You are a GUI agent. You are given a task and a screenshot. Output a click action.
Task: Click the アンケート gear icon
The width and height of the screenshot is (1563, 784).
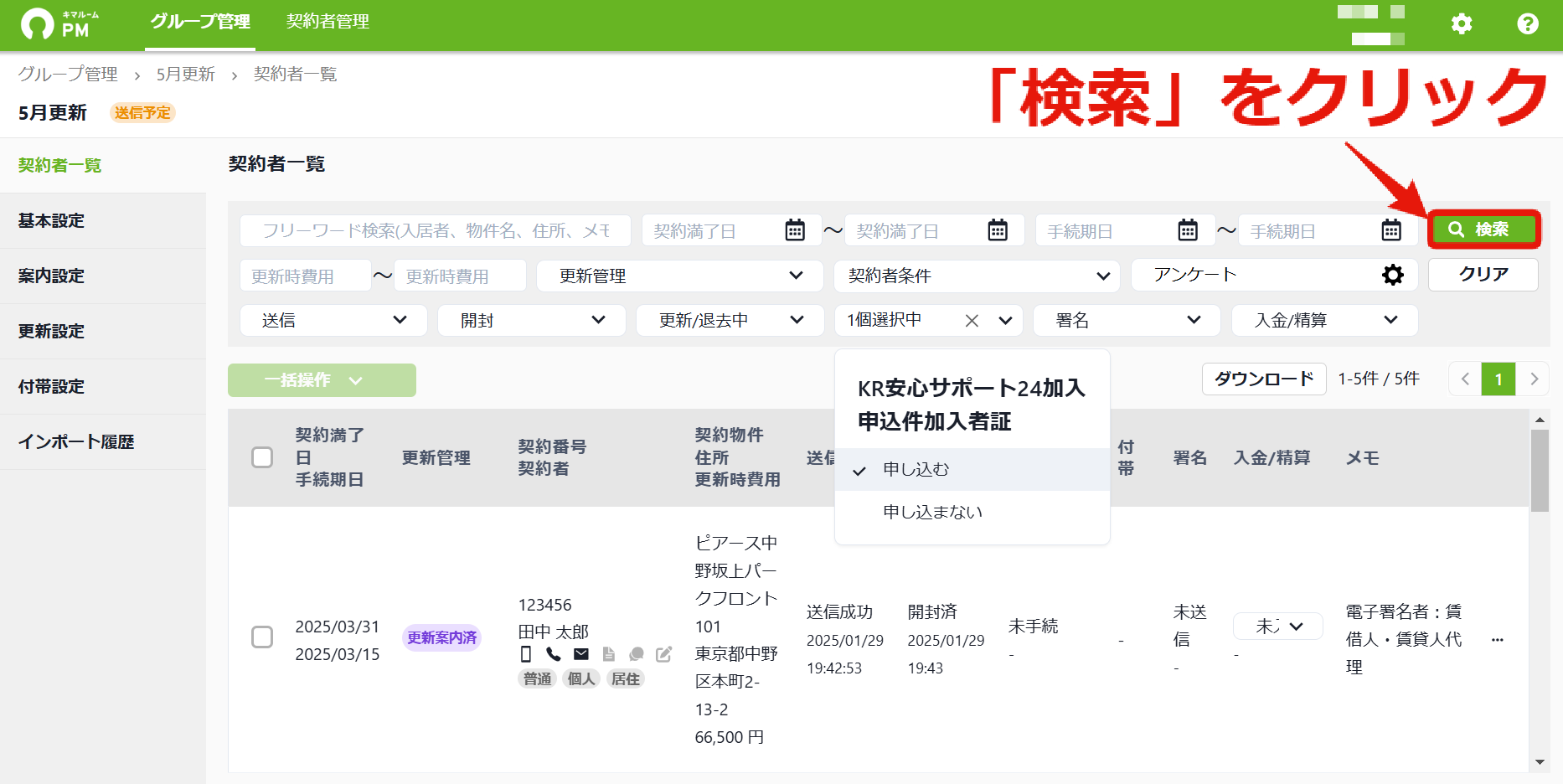tap(1393, 275)
